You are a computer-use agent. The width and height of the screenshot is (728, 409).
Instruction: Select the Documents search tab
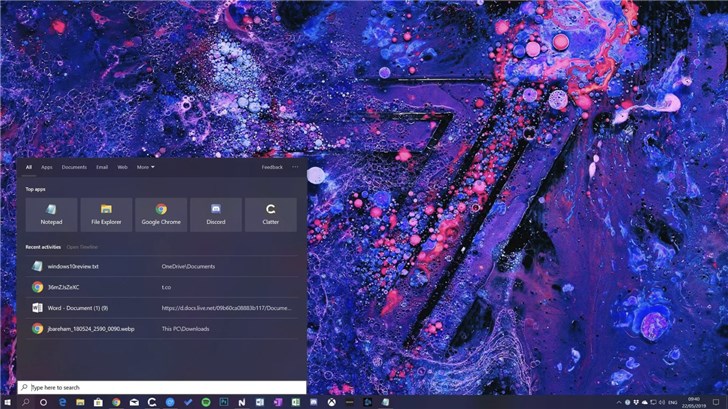(x=74, y=167)
